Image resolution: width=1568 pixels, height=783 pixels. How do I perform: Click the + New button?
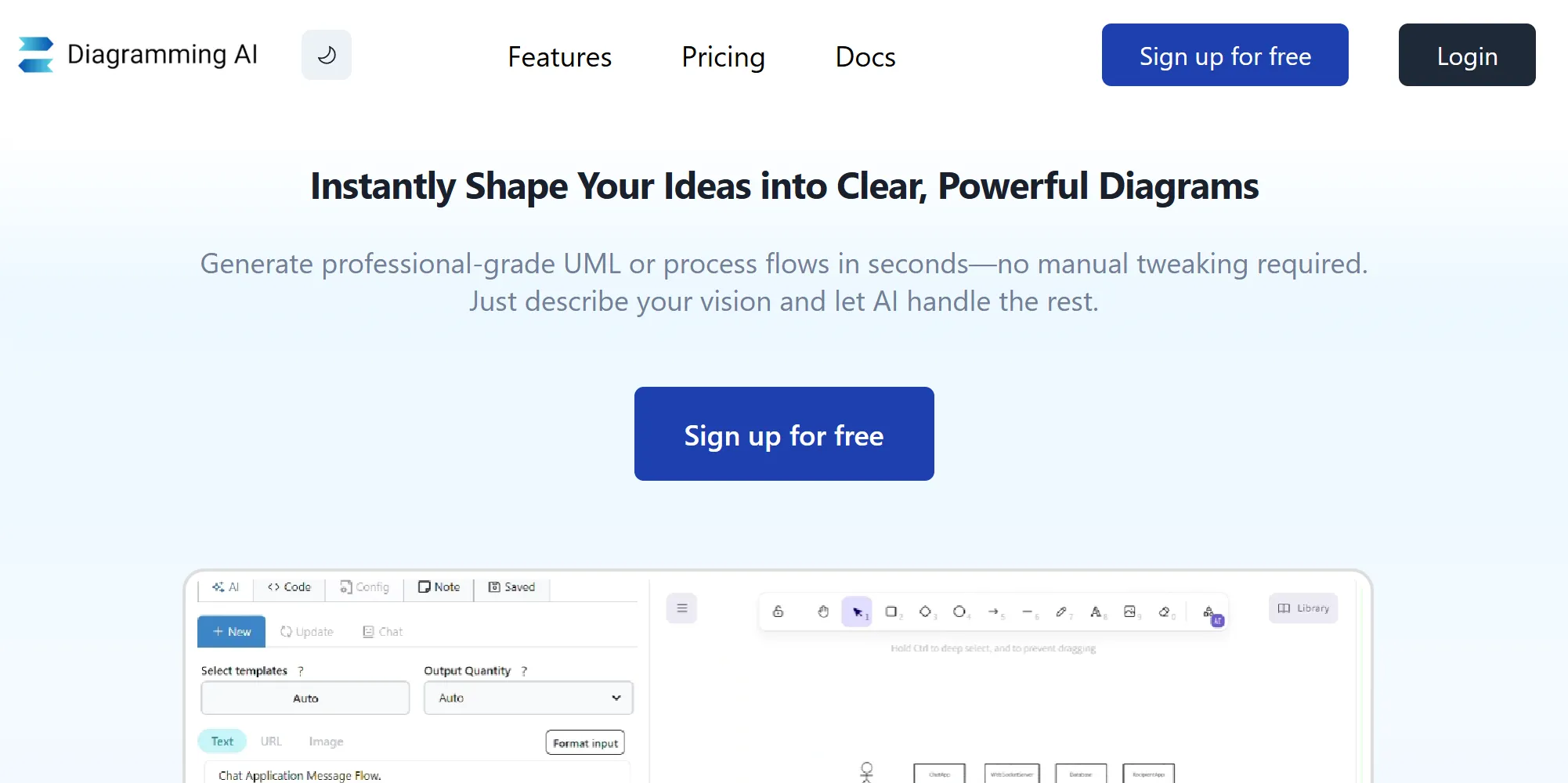coord(231,632)
